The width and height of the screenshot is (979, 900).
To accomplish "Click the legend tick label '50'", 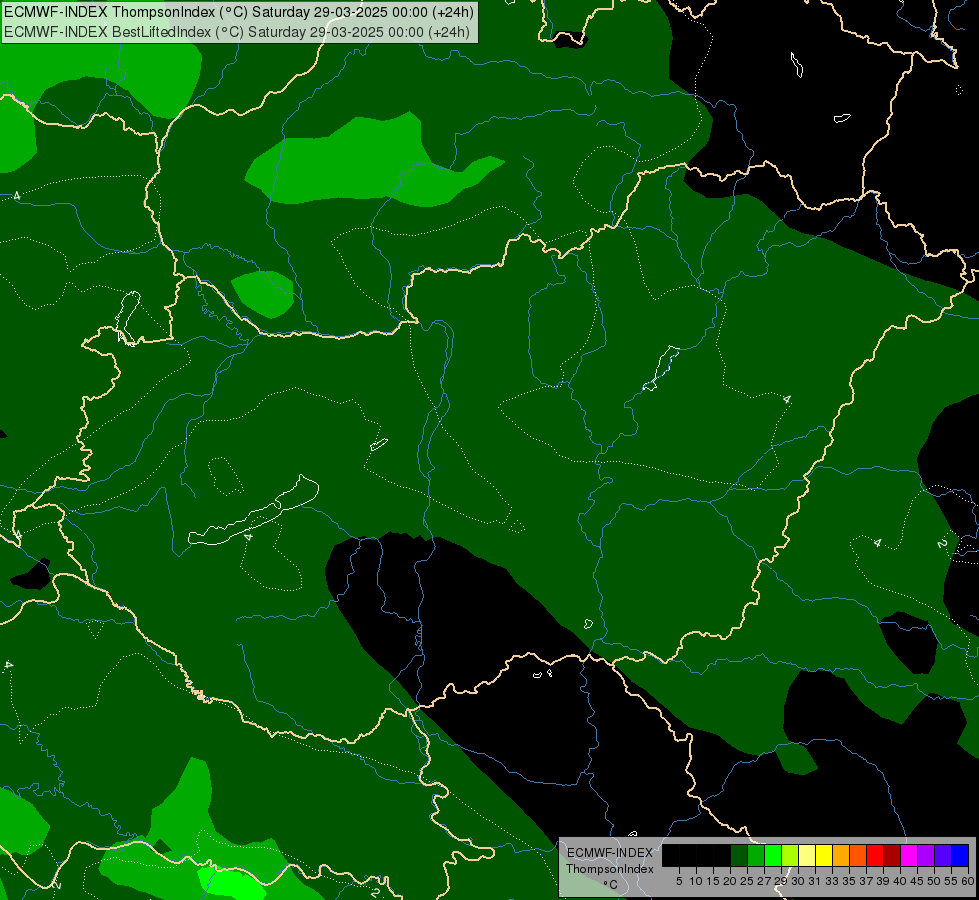I will [934, 881].
